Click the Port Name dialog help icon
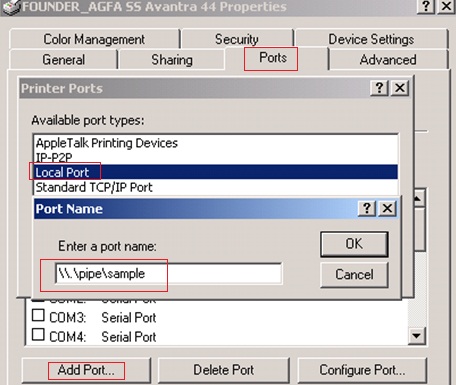Viewport: 456px width, 385px height. click(x=367, y=209)
